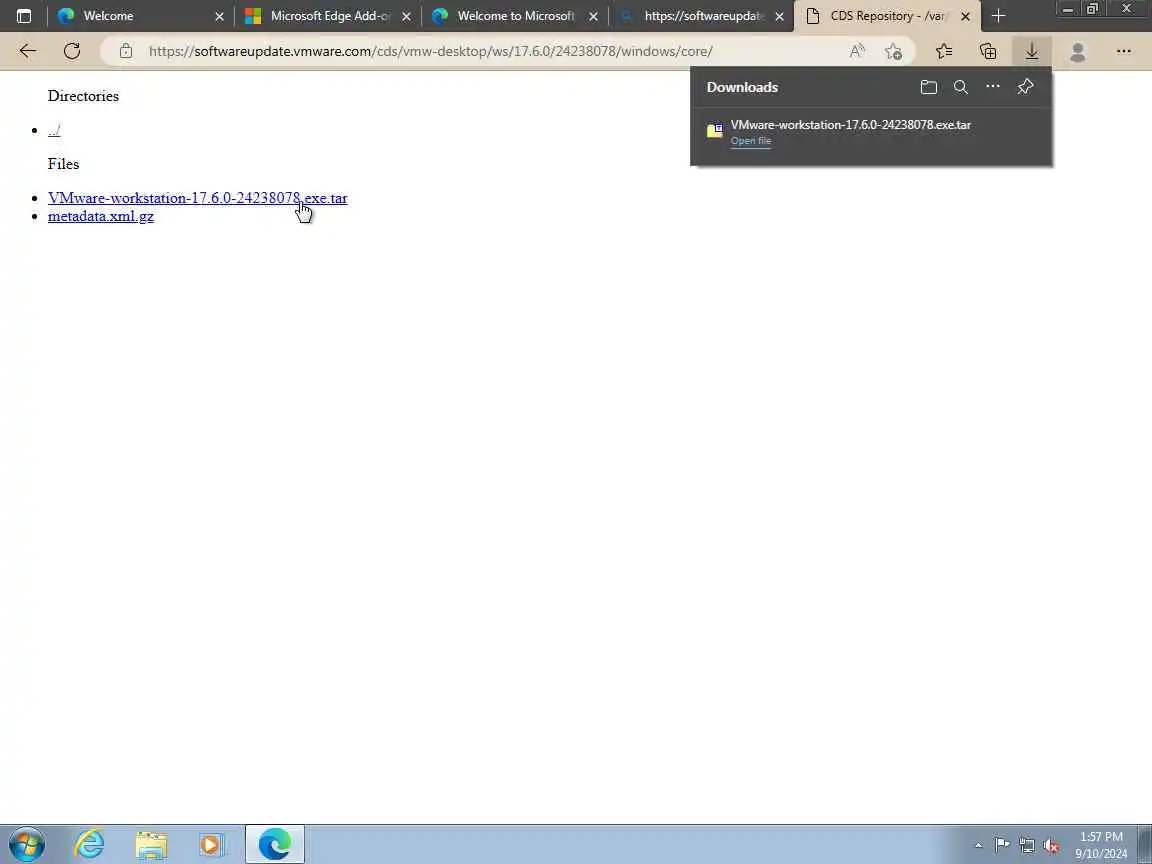This screenshot has height=864, width=1152.
Task: Click the Files heading text
Action: [x=63, y=164]
